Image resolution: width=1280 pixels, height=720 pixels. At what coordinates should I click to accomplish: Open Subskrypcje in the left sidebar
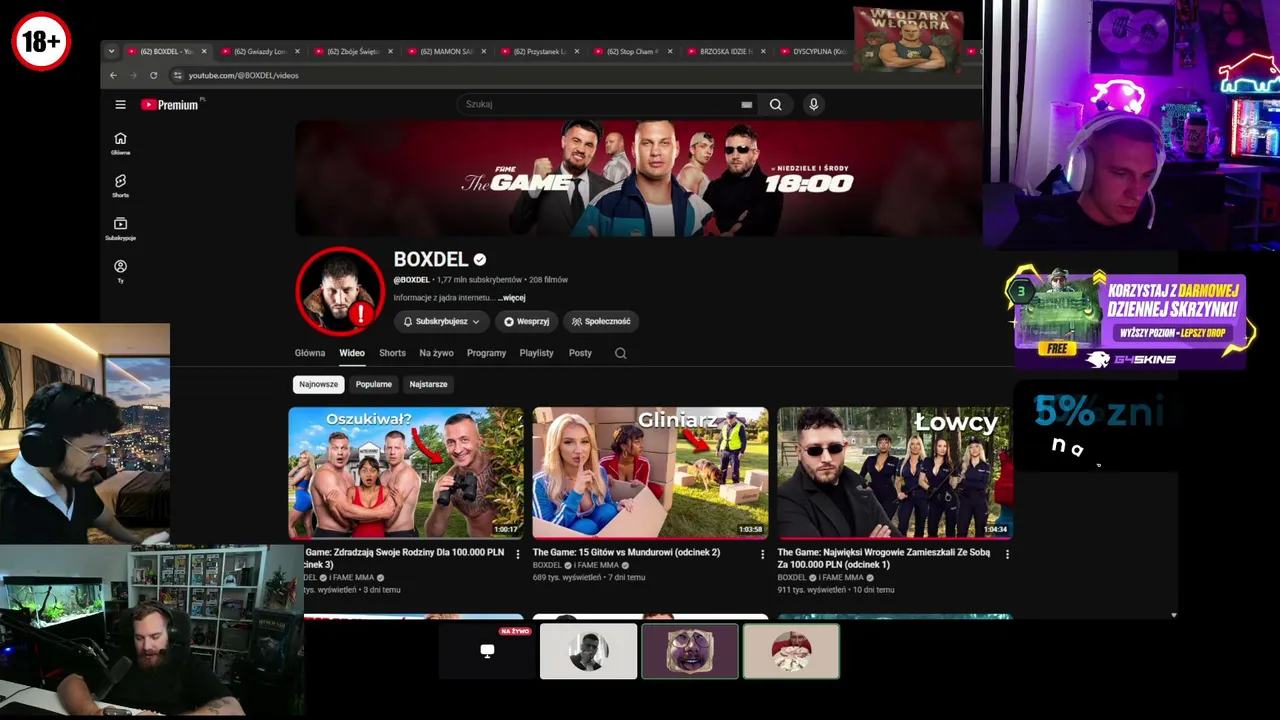click(120, 229)
